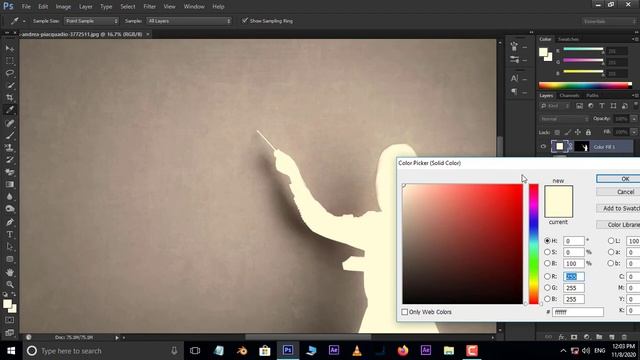Click Add to Swatches button
The width and height of the screenshot is (640, 360).
pyautogui.click(x=618, y=208)
